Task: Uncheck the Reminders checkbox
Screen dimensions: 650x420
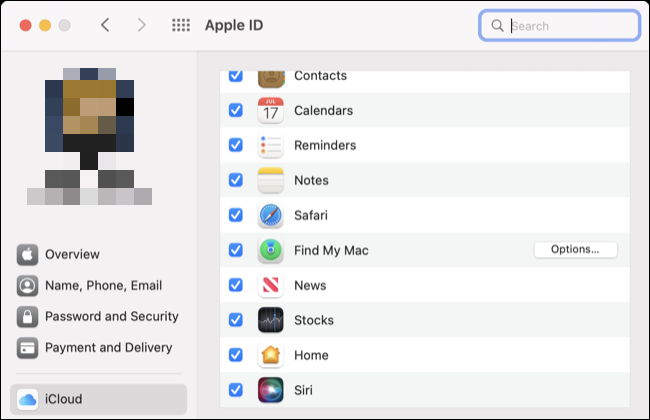Action: (236, 145)
